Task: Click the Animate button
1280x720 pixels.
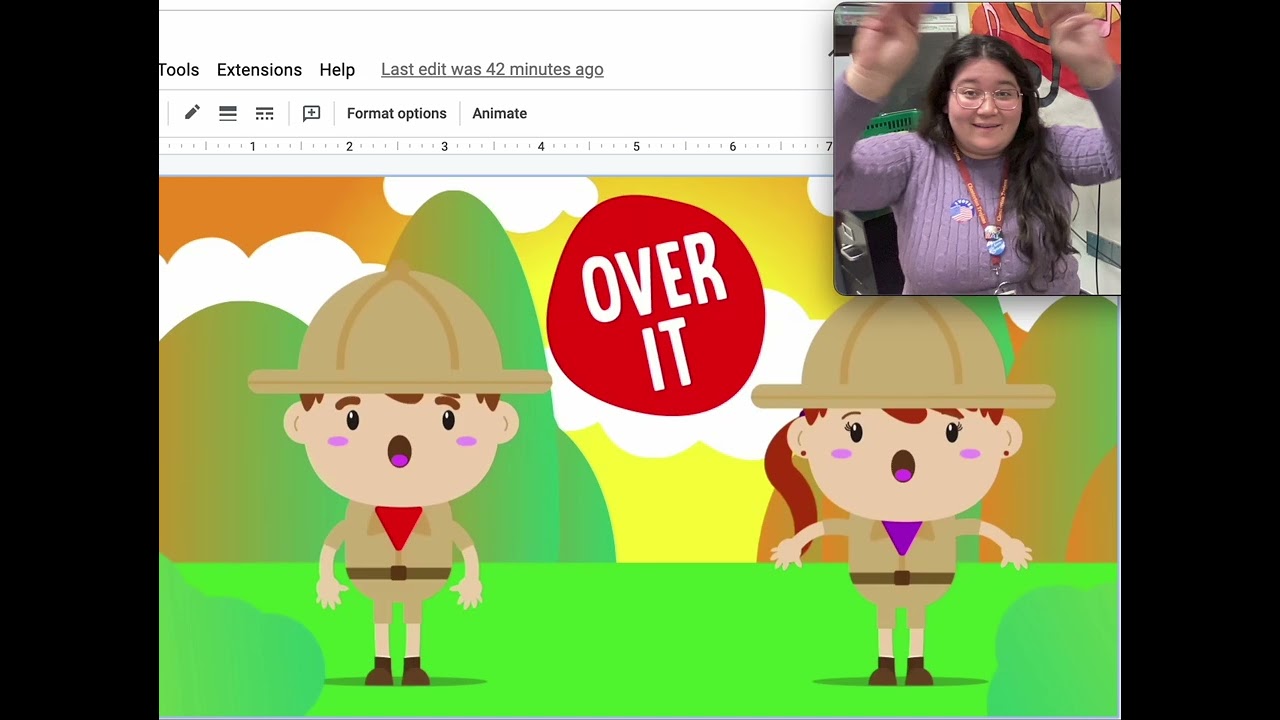Action: 499,113
